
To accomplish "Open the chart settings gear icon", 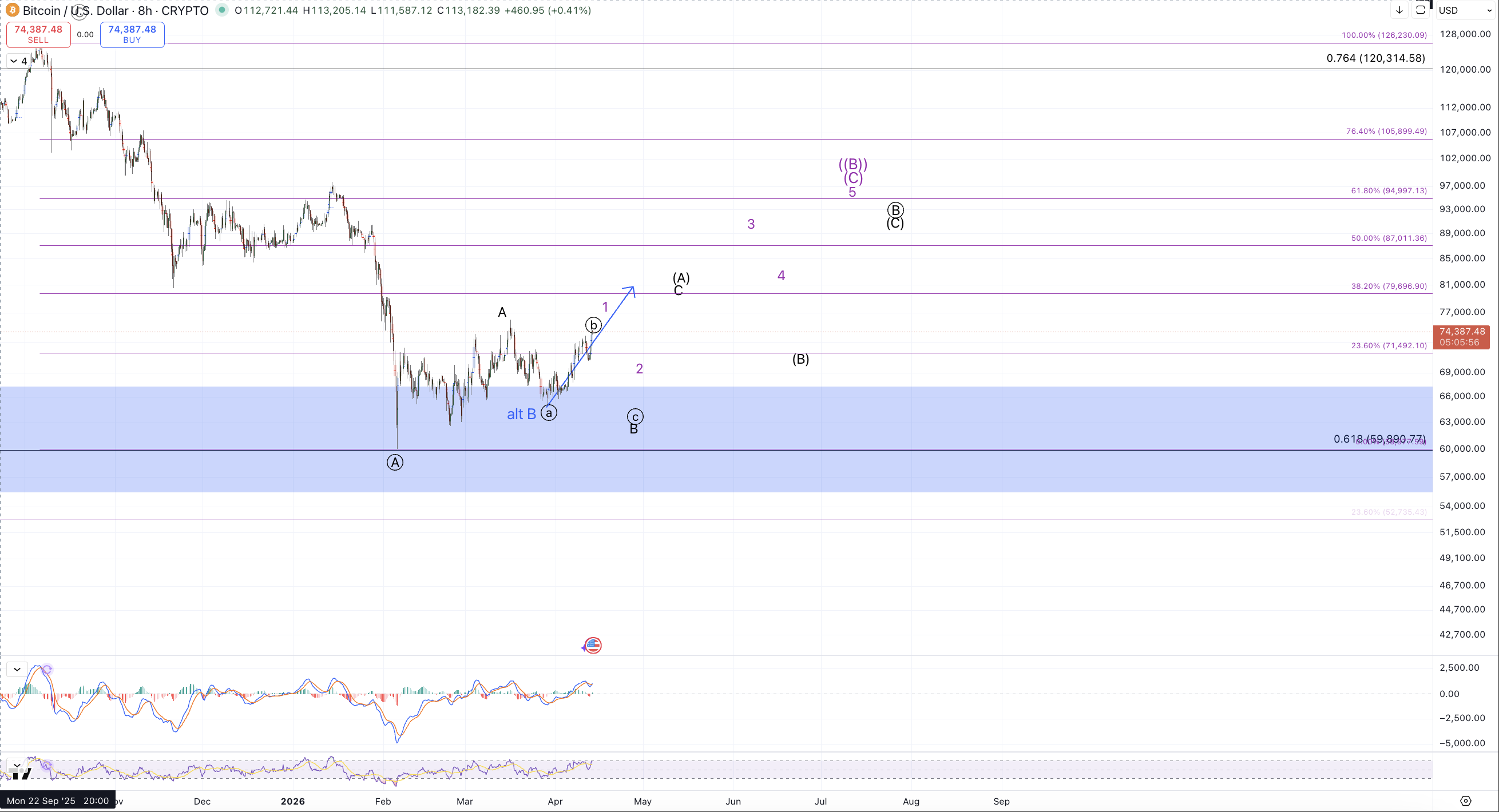I will [1465, 801].
